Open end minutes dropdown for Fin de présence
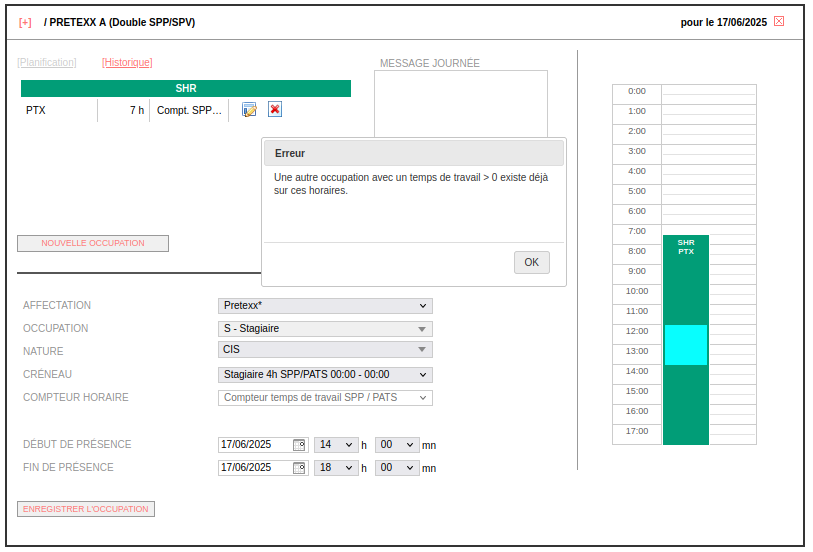813x552 pixels. [x=397, y=468]
